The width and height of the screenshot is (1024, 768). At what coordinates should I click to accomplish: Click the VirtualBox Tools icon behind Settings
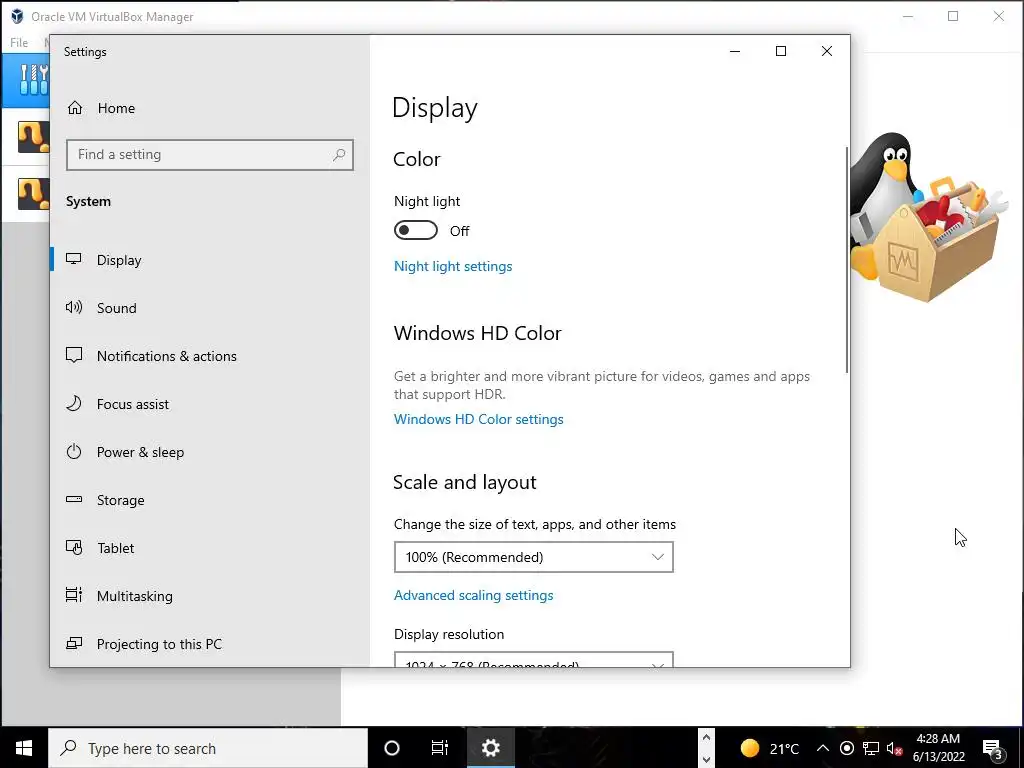pos(33,80)
